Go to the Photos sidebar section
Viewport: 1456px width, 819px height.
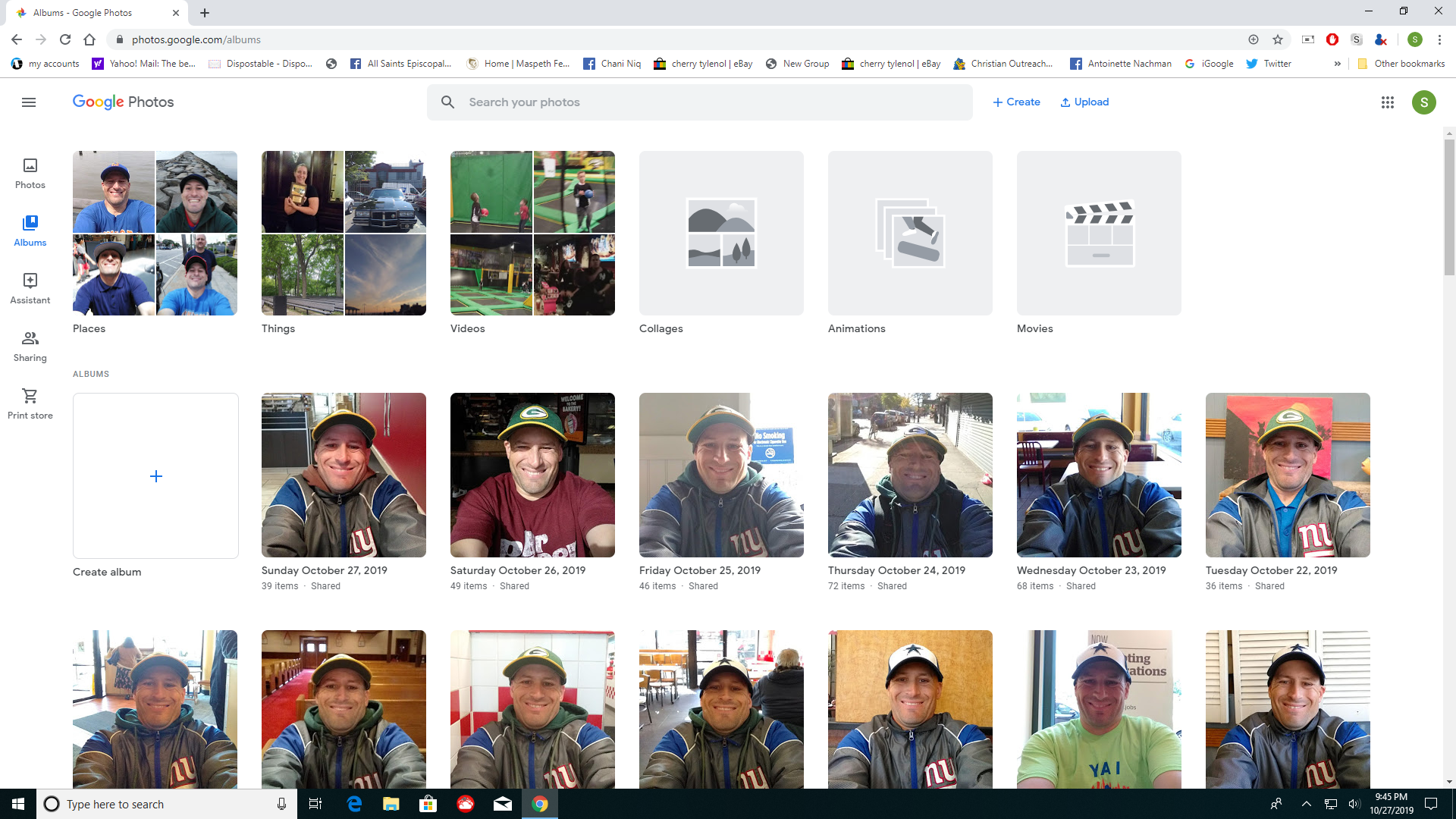tap(30, 173)
